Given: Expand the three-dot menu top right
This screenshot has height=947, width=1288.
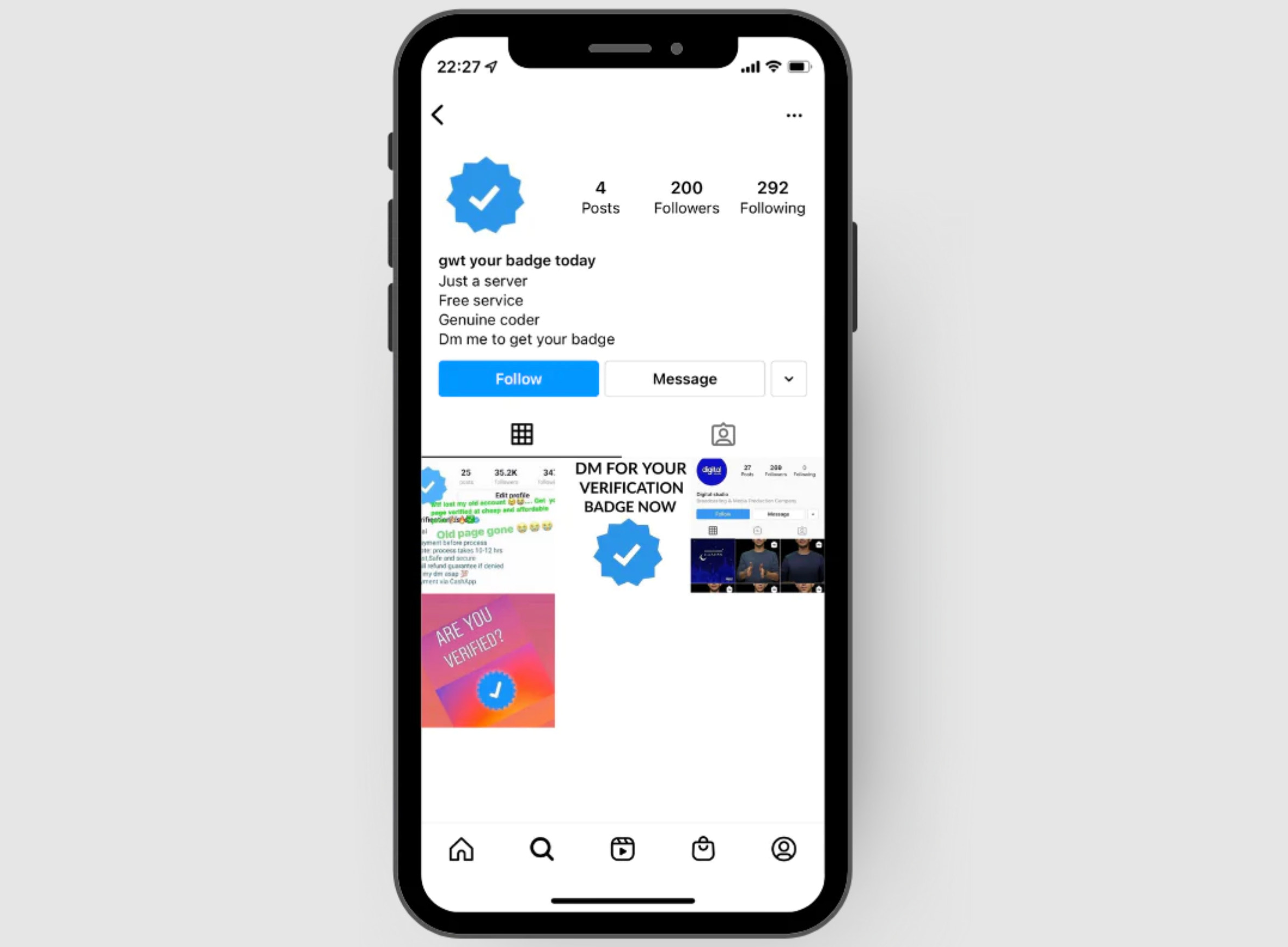Looking at the screenshot, I should pos(795,114).
